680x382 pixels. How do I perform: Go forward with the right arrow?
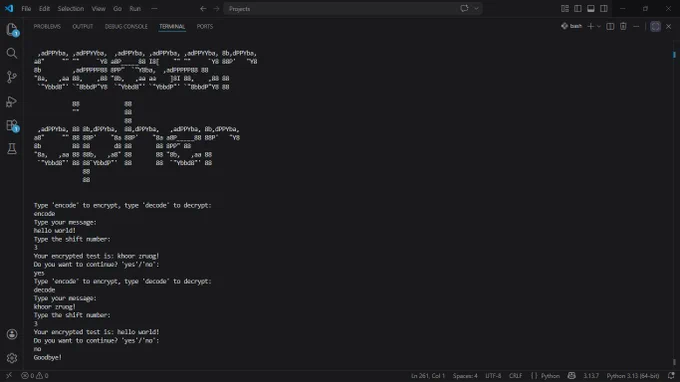(x=216, y=9)
